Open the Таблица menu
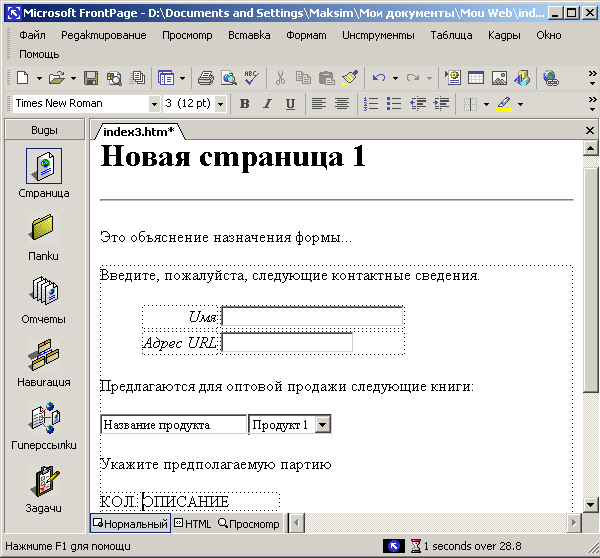The height and width of the screenshot is (558, 600). (452, 35)
